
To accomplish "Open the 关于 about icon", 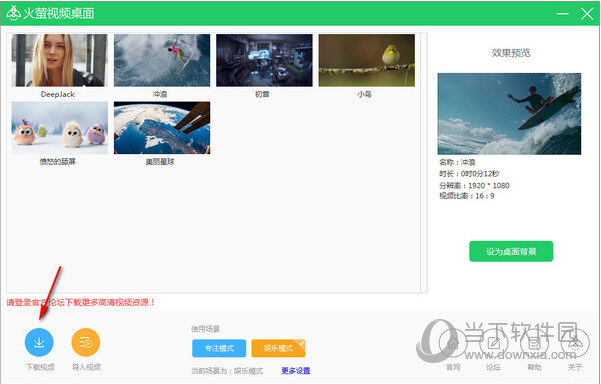I will click(575, 342).
